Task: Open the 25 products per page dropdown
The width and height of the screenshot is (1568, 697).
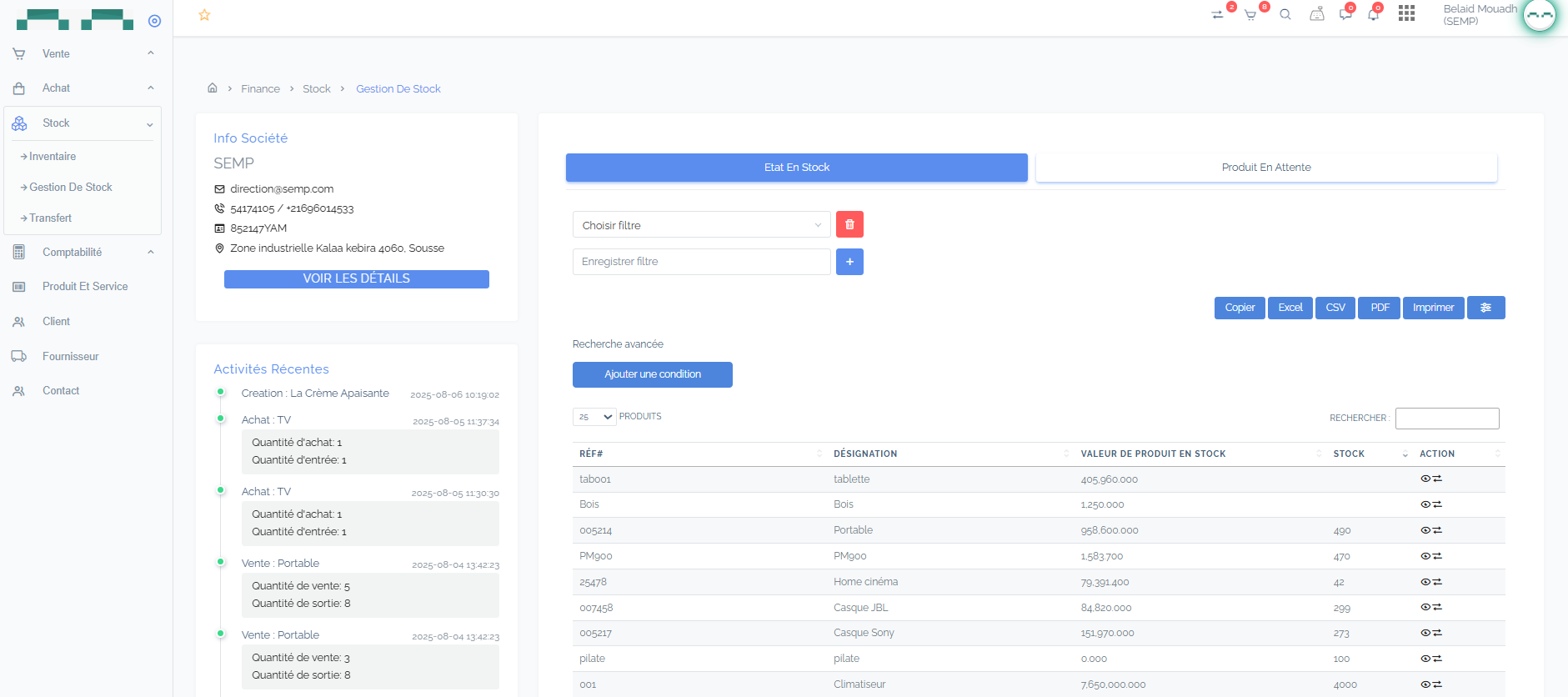Action: click(594, 417)
